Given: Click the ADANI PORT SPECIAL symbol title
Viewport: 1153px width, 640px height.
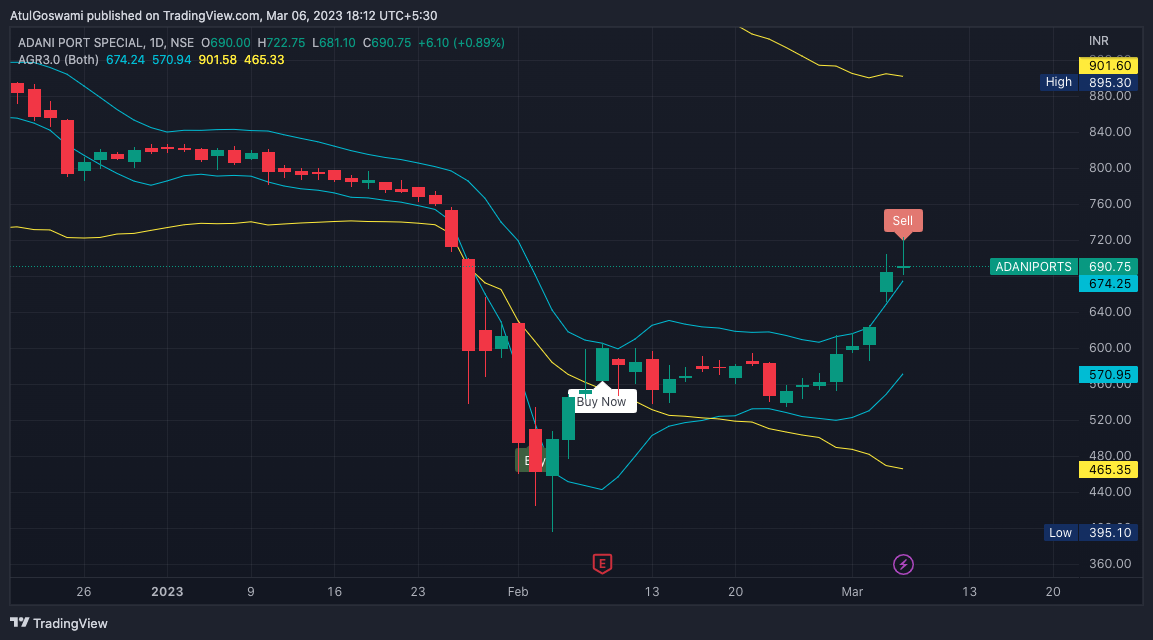Looking at the screenshot, I should (106, 43).
